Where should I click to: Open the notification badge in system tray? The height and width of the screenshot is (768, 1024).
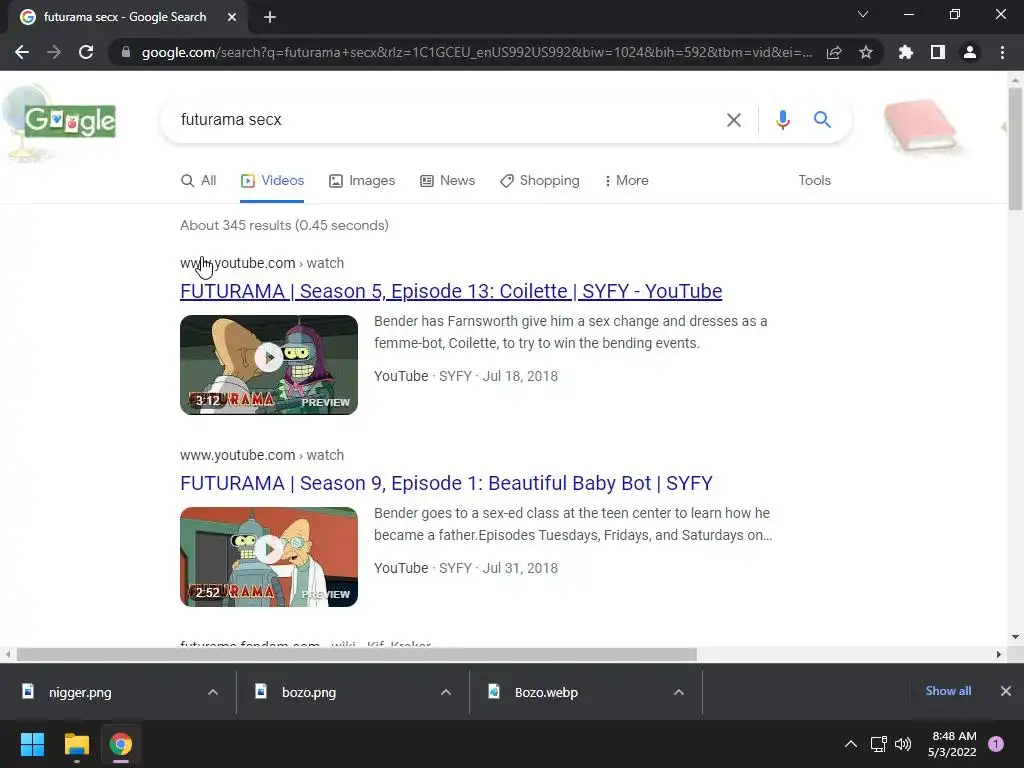996,744
